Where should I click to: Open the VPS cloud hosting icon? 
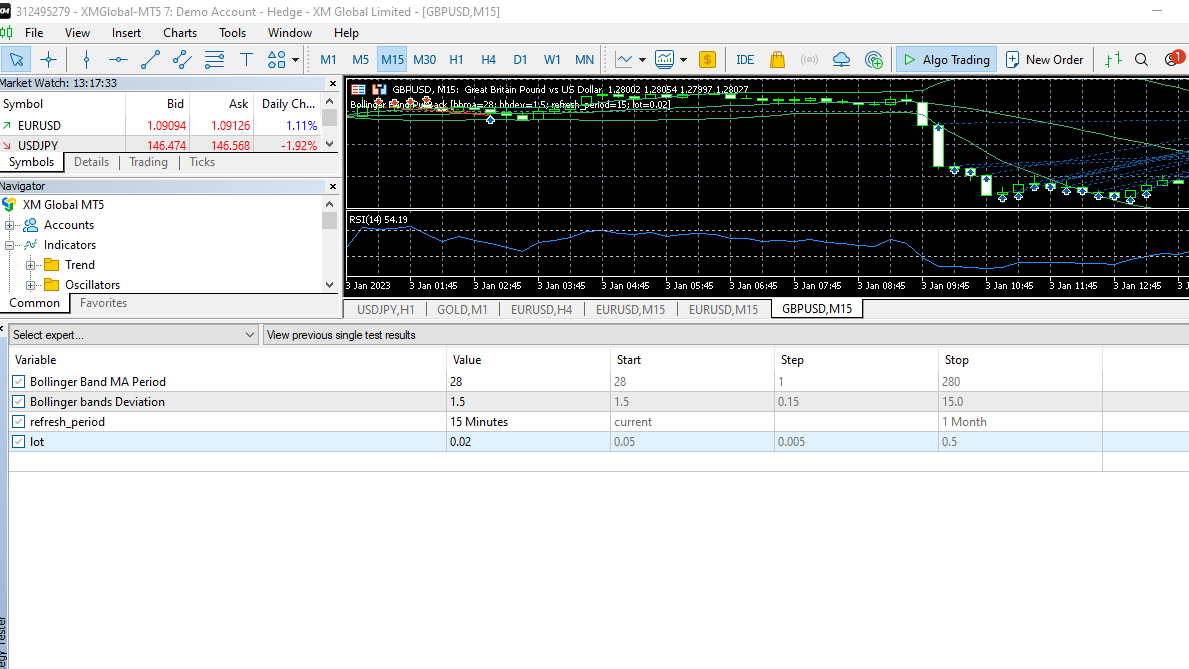(841, 59)
